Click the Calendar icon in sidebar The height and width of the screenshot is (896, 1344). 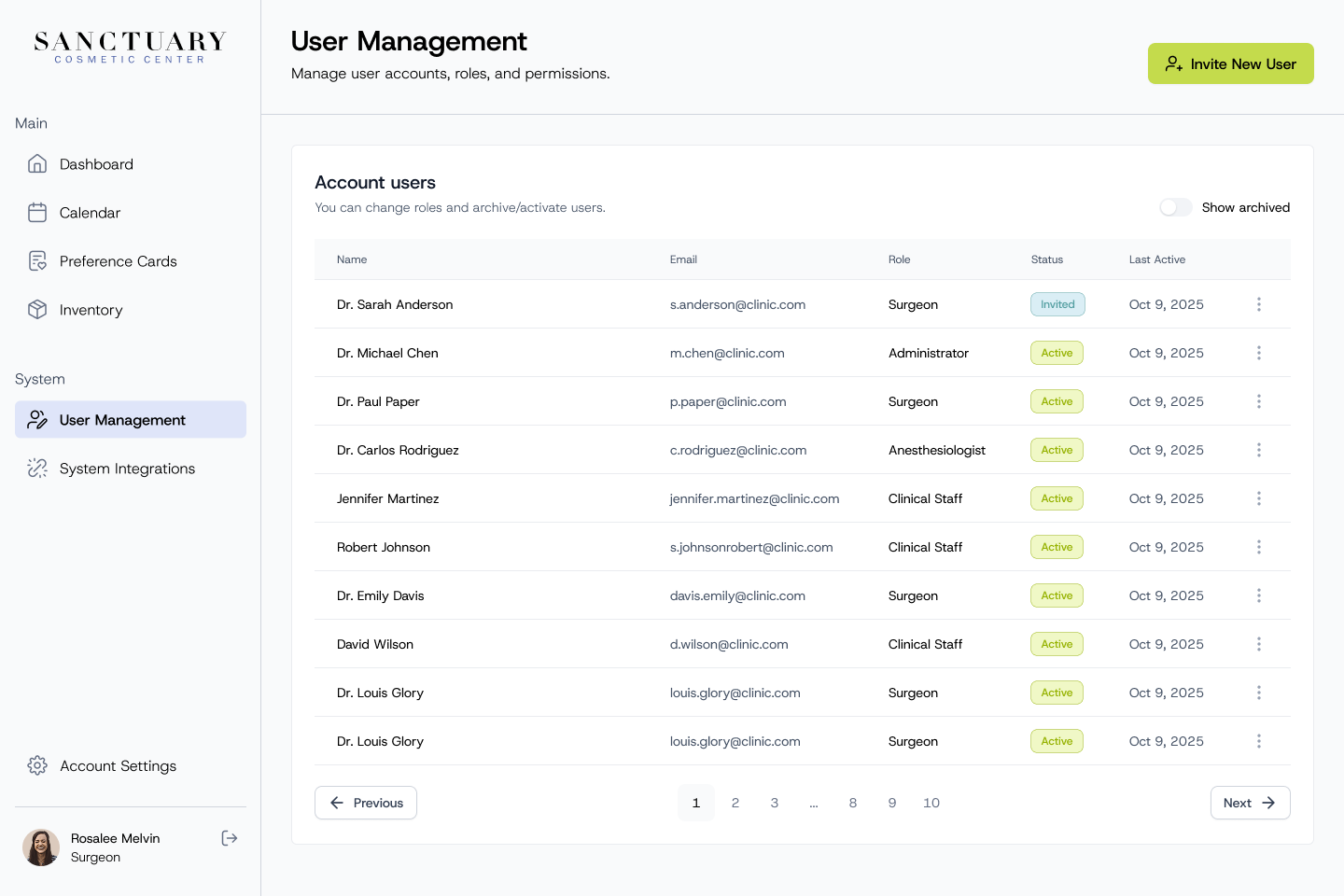coord(37,213)
